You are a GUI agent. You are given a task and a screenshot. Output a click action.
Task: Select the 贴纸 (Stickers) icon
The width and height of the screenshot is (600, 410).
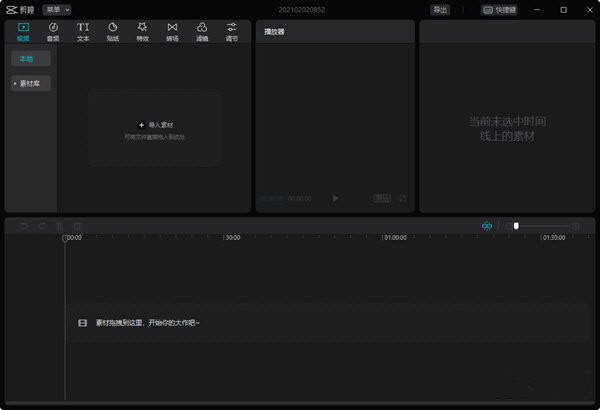[113, 31]
